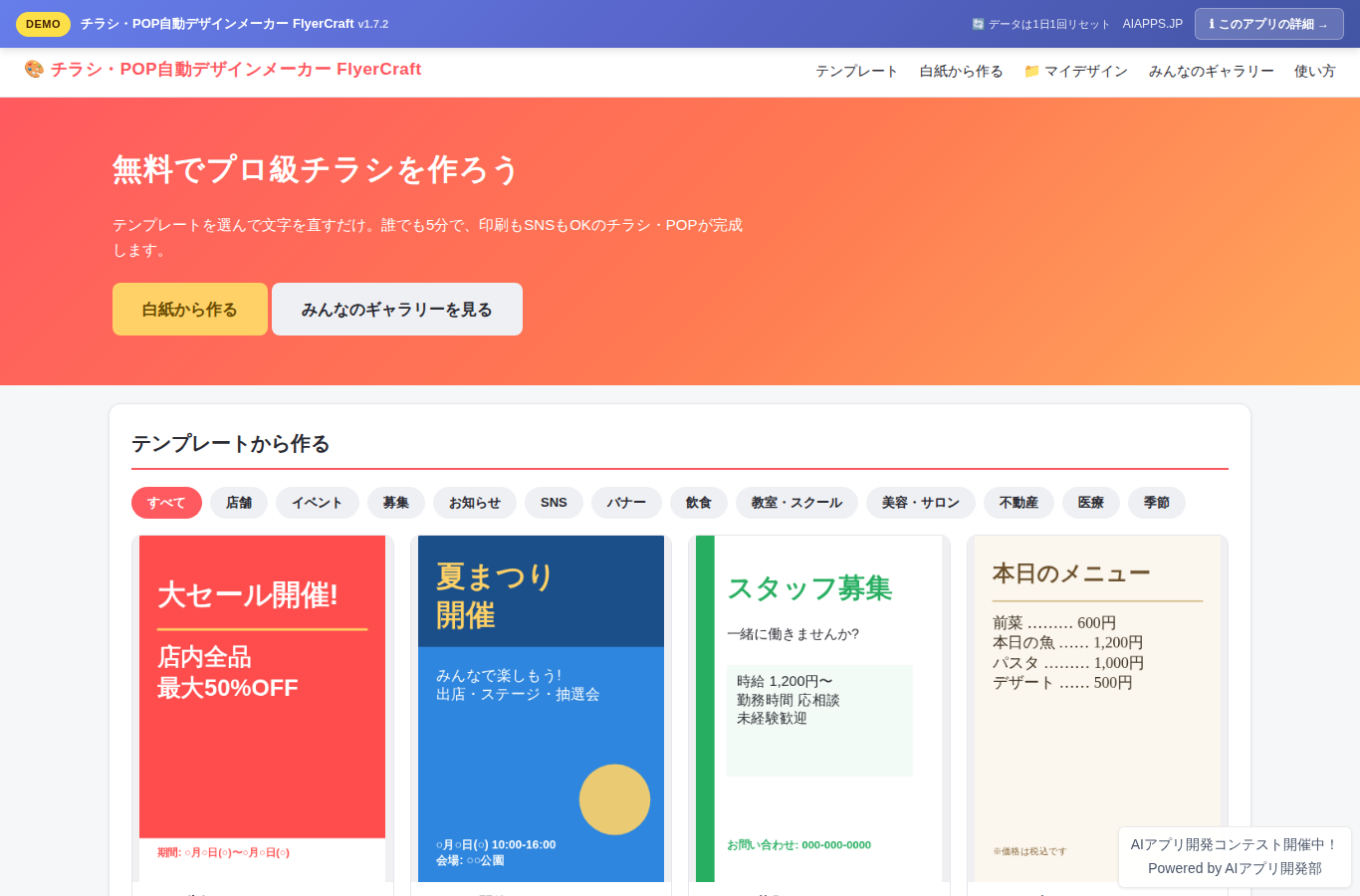Click the folder icon next to マイデザイン

[1031, 71]
